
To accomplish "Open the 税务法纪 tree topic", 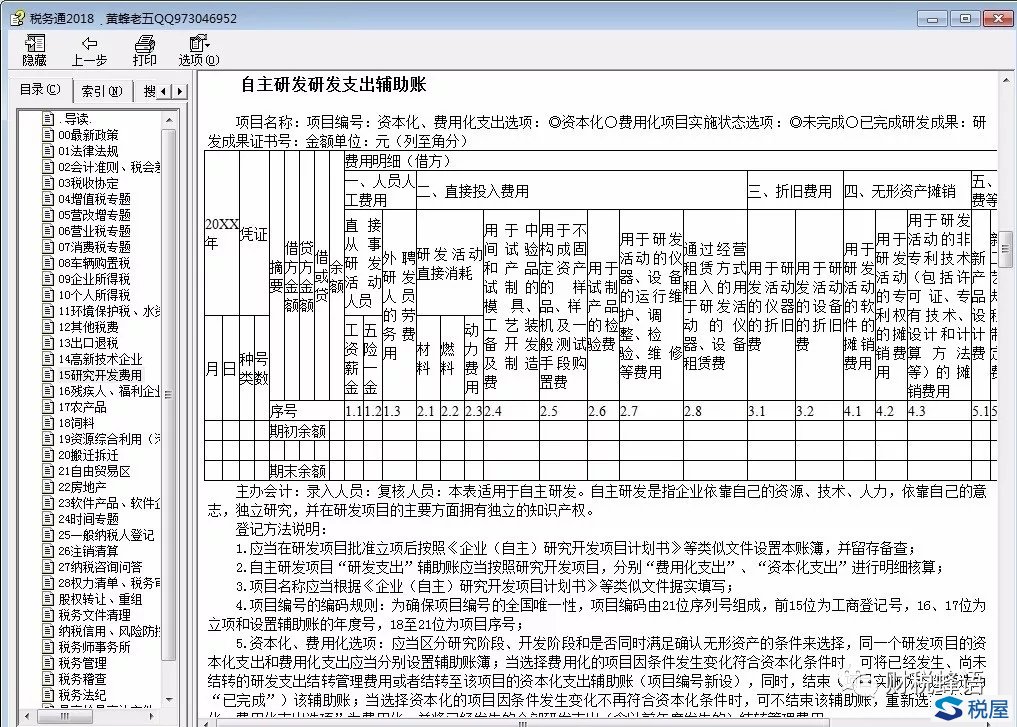I will click(x=82, y=695).
